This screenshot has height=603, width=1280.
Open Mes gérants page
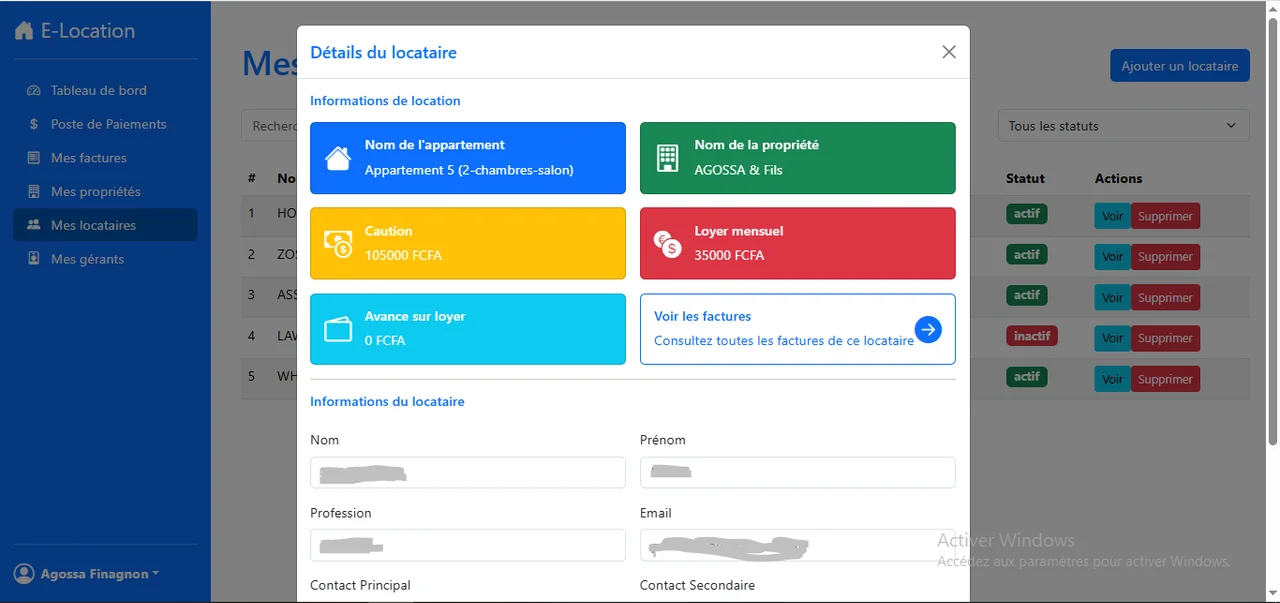pyautogui.click(x=105, y=259)
